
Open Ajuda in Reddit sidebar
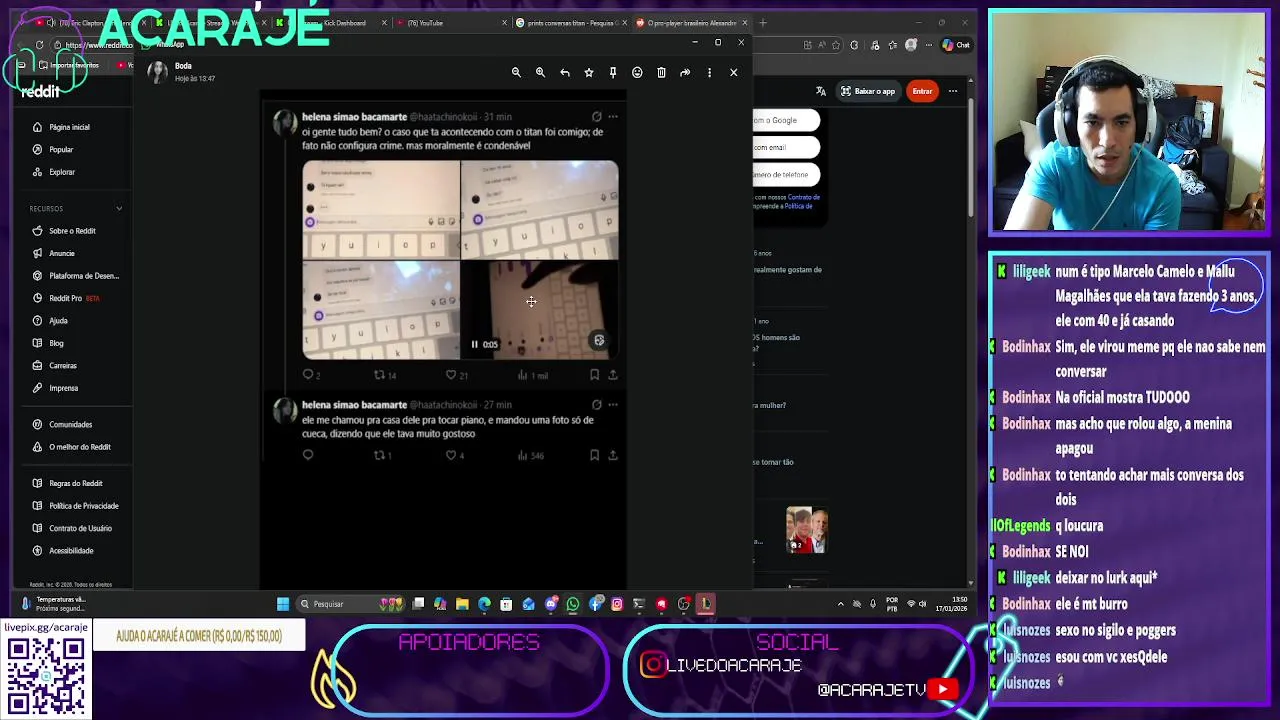point(58,321)
